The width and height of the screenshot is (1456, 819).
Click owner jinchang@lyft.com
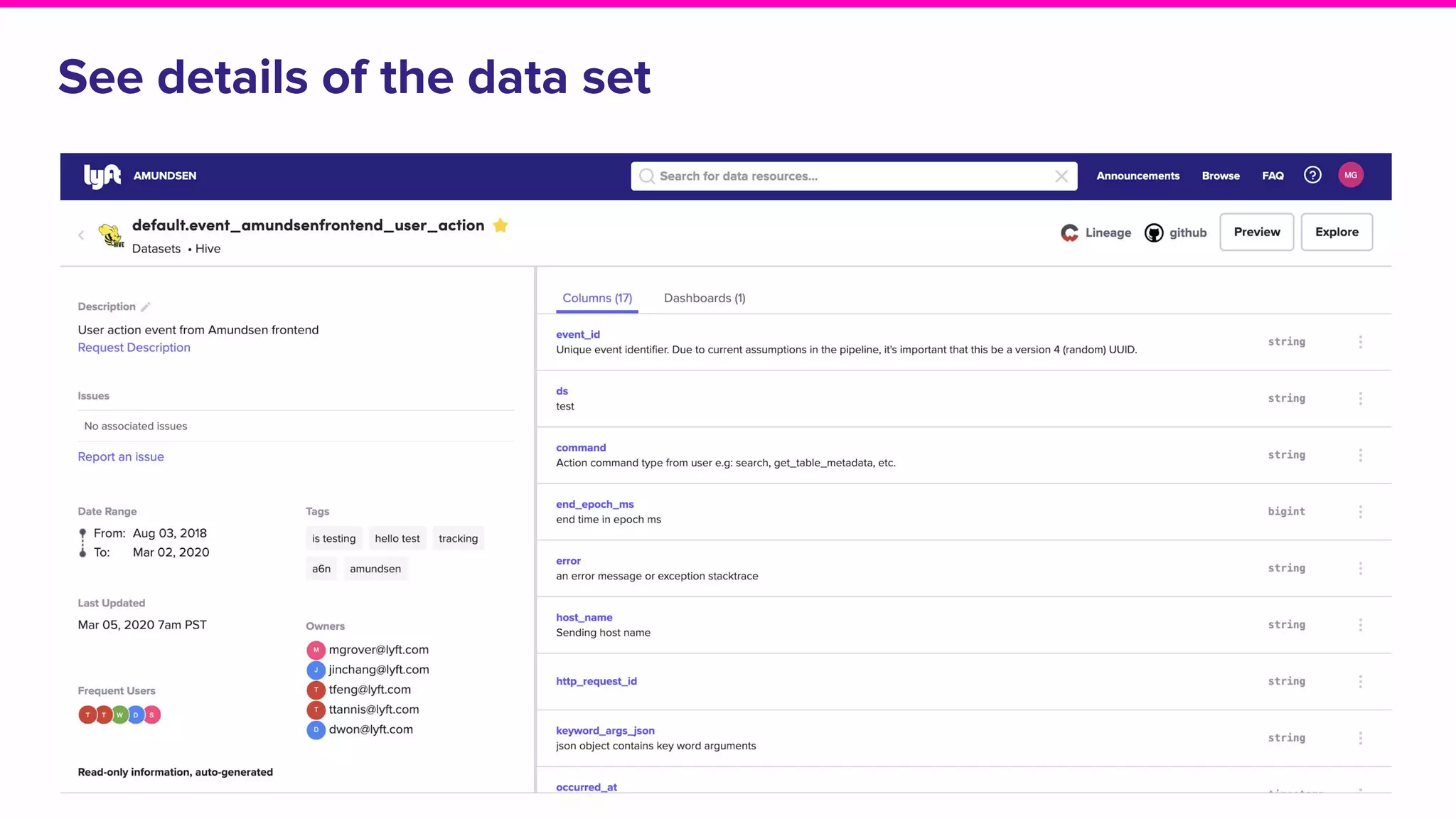point(378,670)
